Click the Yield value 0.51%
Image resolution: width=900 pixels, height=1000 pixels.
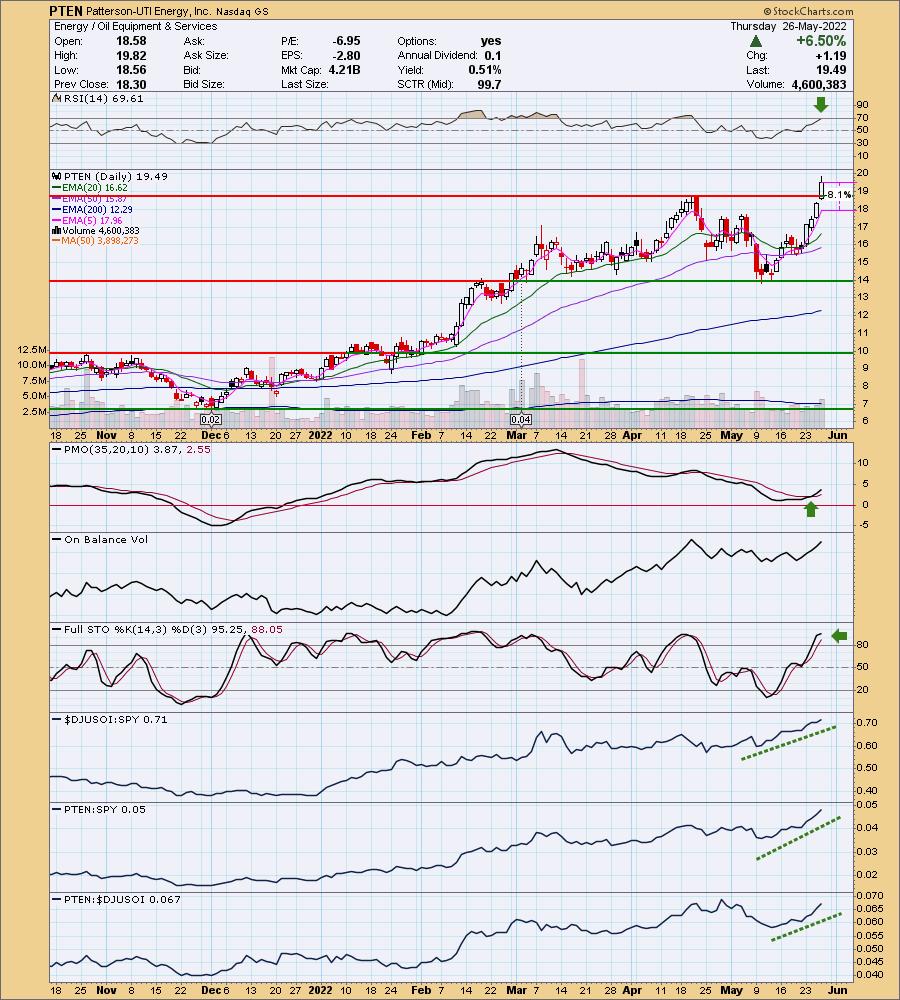tap(485, 70)
